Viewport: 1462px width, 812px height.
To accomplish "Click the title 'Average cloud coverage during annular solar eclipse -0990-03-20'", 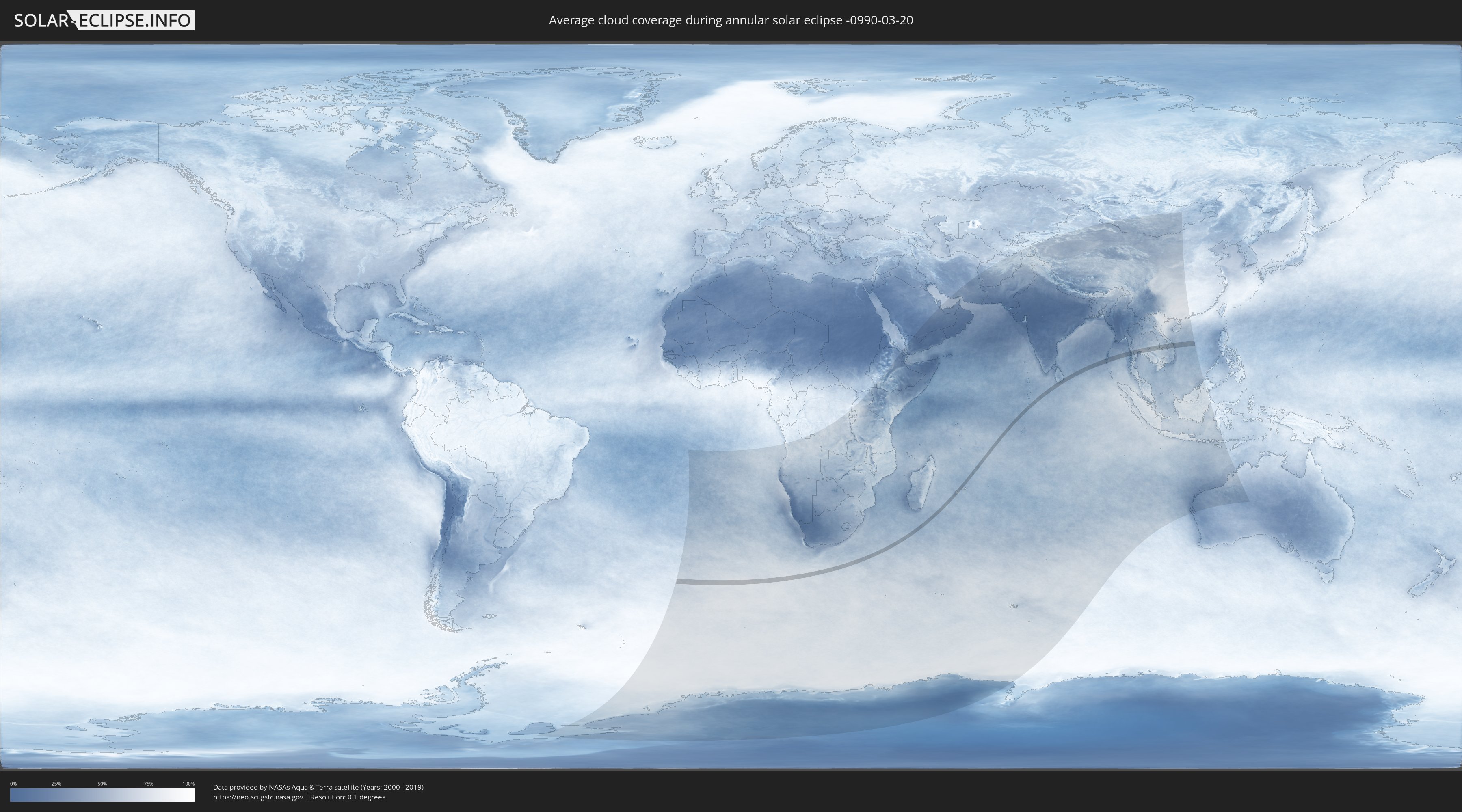I will coord(731,20).
